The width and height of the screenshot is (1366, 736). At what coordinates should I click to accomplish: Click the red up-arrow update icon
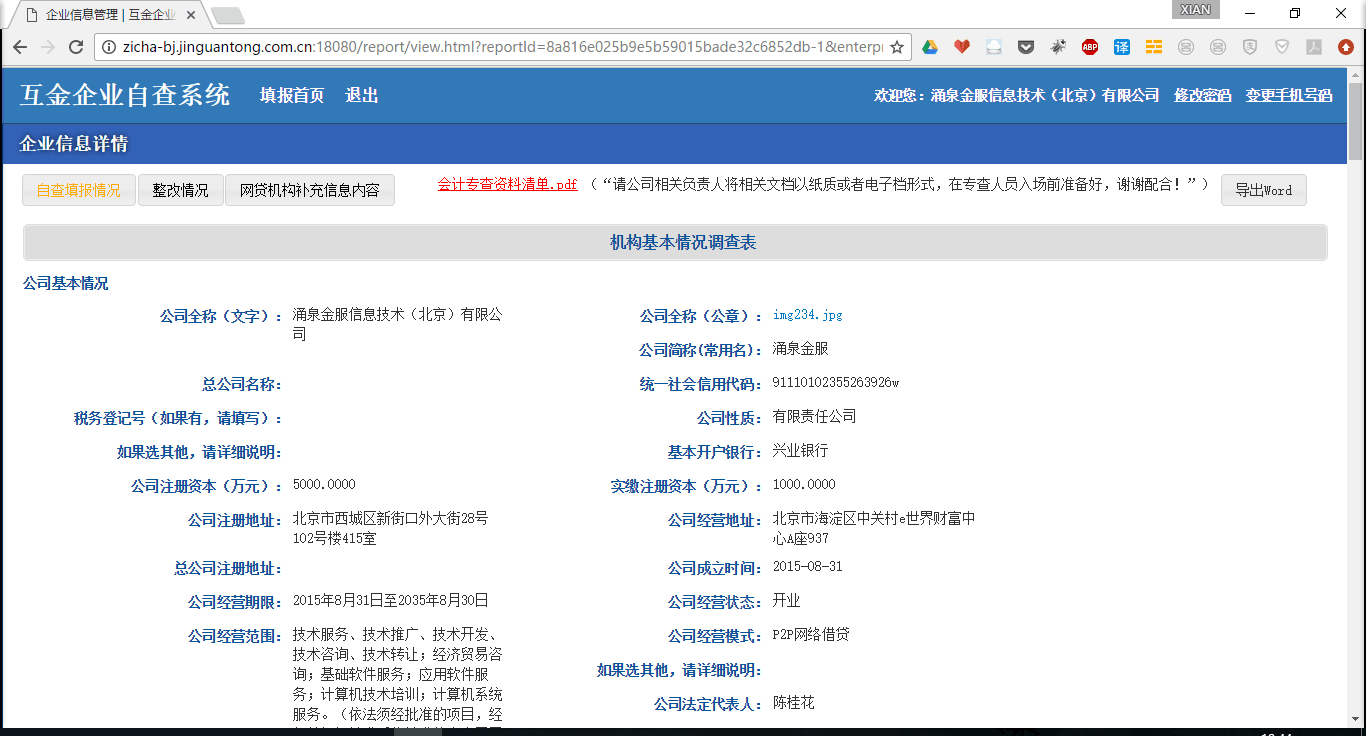coord(1346,47)
